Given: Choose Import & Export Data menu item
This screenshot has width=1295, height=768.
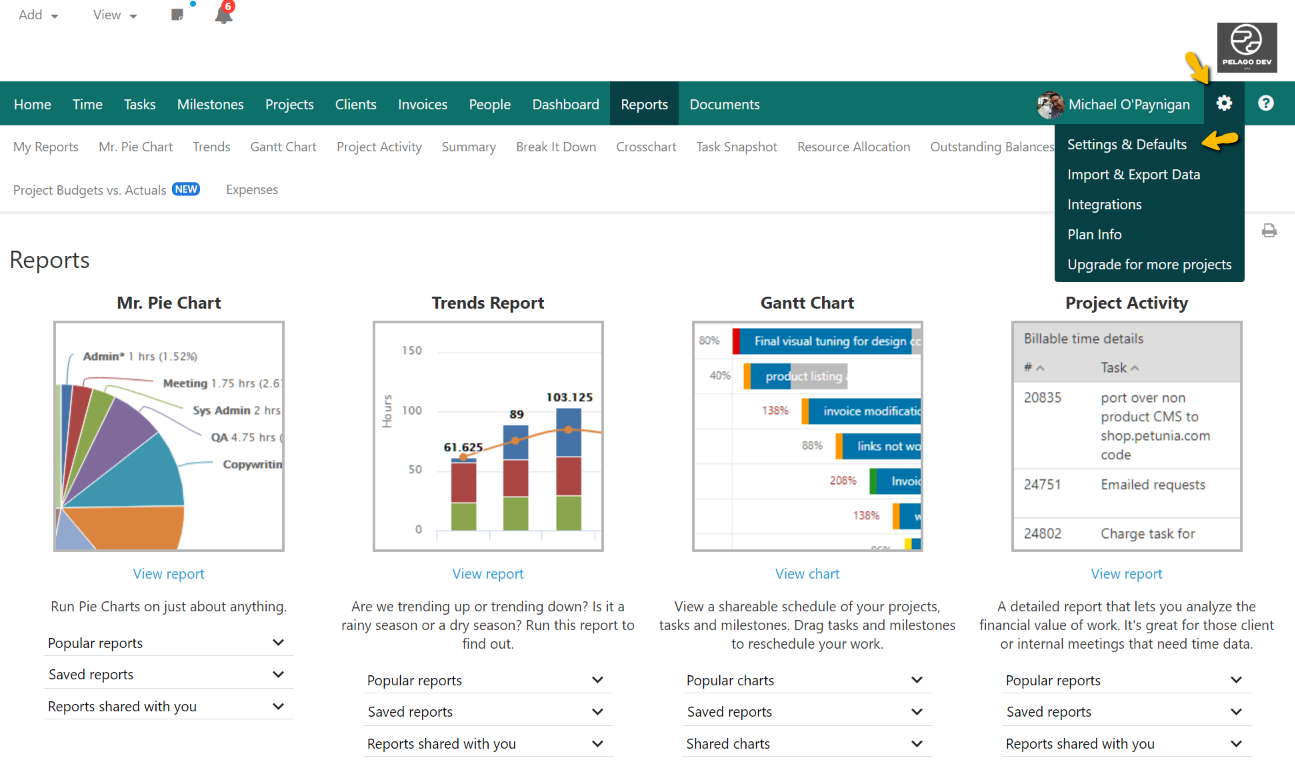Looking at the screenshot, I should point(1133,174).
